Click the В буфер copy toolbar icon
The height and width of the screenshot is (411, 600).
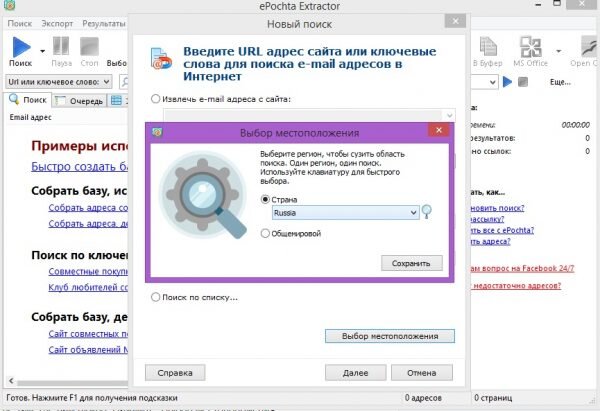pos(488,47)
